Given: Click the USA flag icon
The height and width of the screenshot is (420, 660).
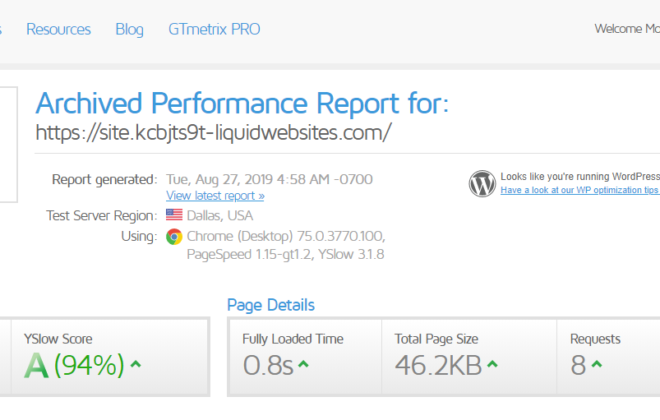Looking at the screenshot, I should coord(174,215).
